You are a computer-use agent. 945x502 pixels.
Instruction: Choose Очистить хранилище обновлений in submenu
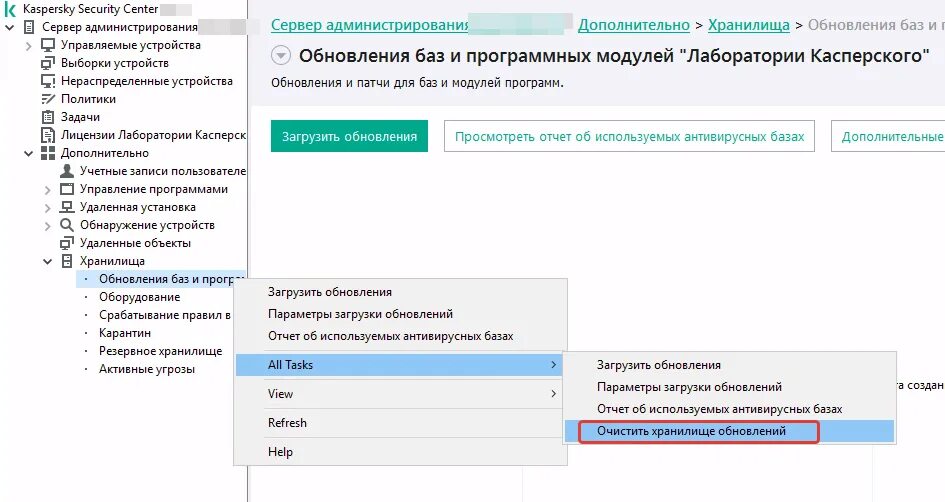(x=729, y=431)
